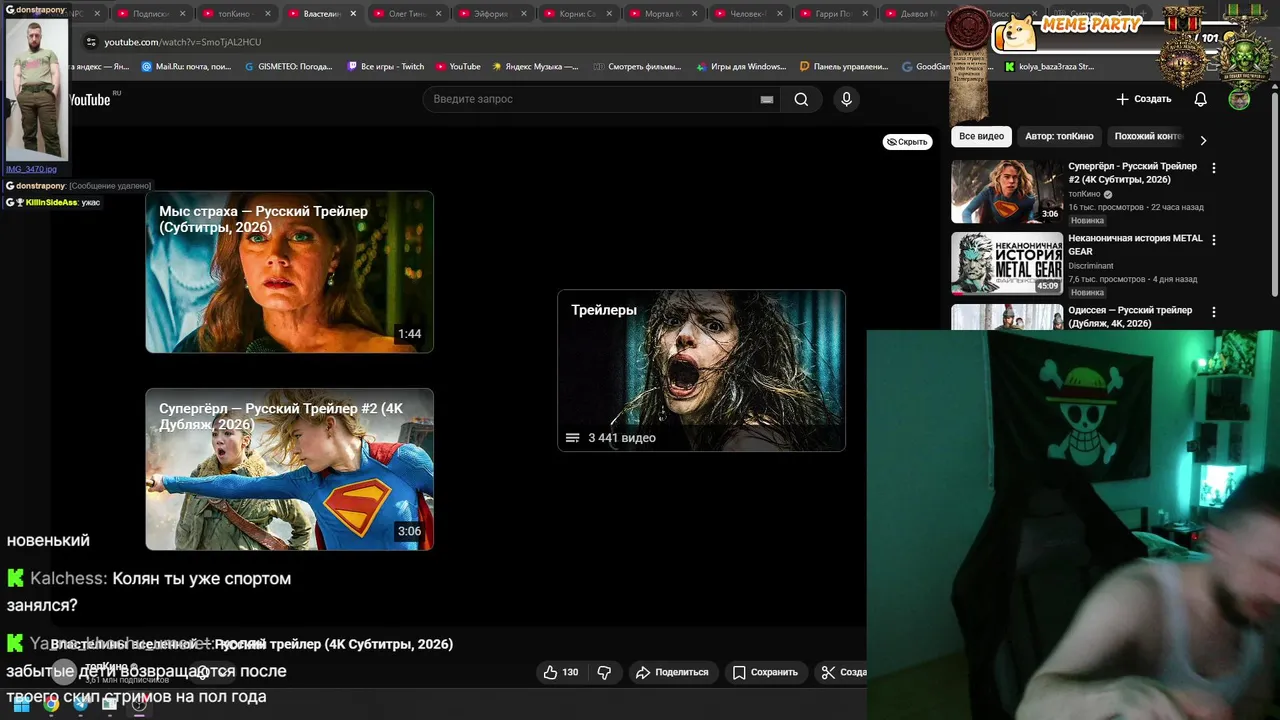Image resolution: width=1280 pixels, height=720 pixels.
Task: Share the video via Поделиться
Action: [672, 672]
